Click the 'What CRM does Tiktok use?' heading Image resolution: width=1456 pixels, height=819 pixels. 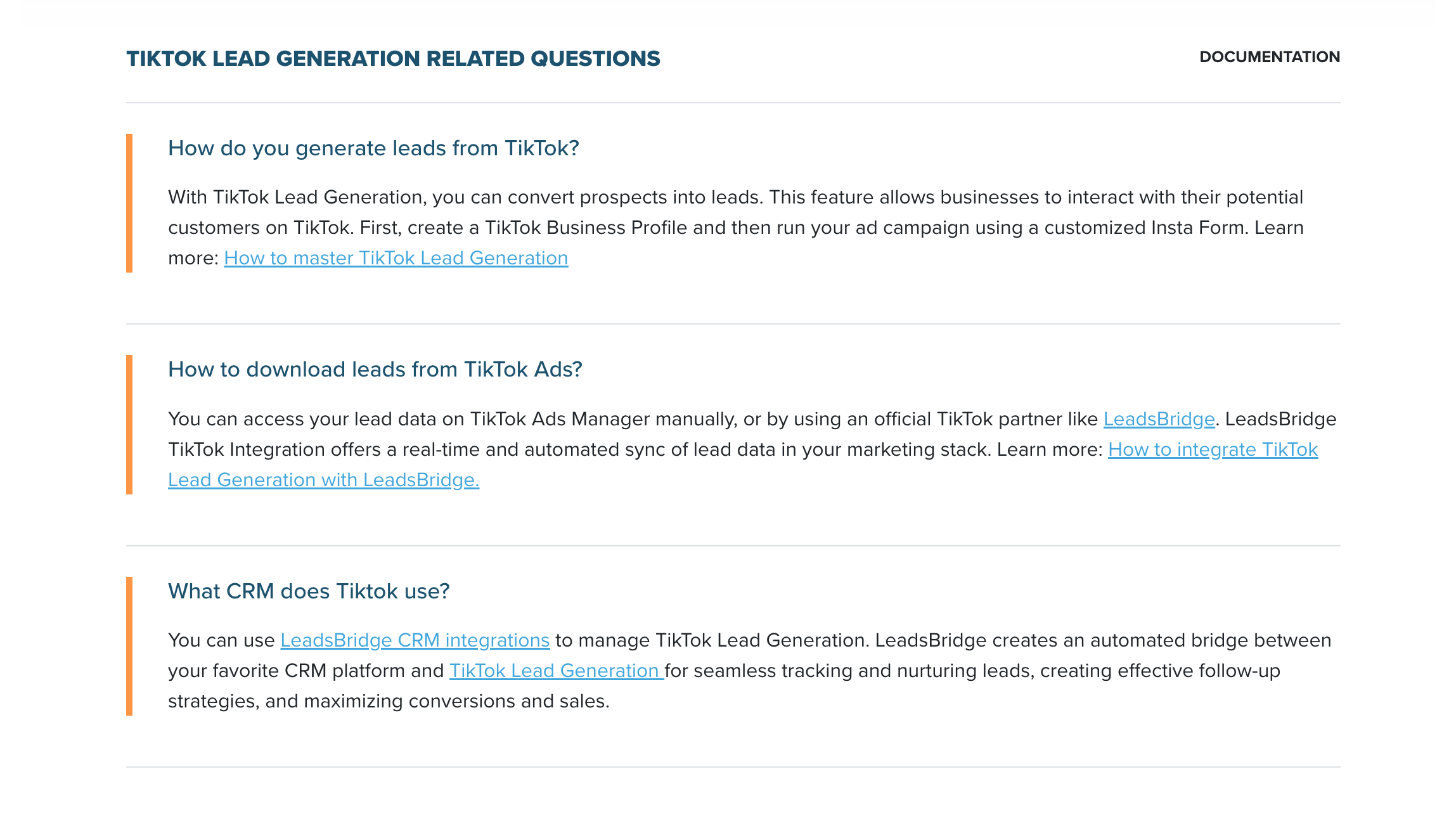point(309,591)
